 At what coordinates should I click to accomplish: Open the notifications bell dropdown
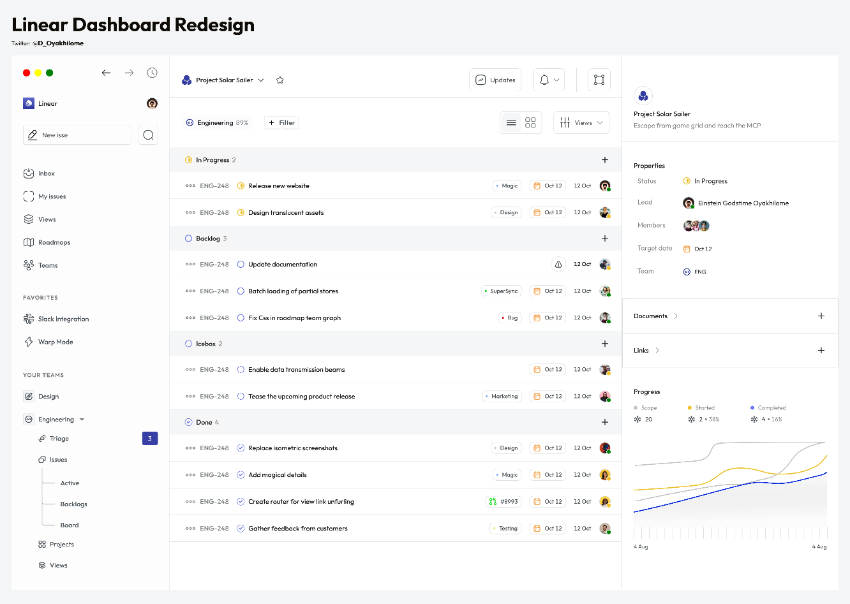[x=549, y=80]
